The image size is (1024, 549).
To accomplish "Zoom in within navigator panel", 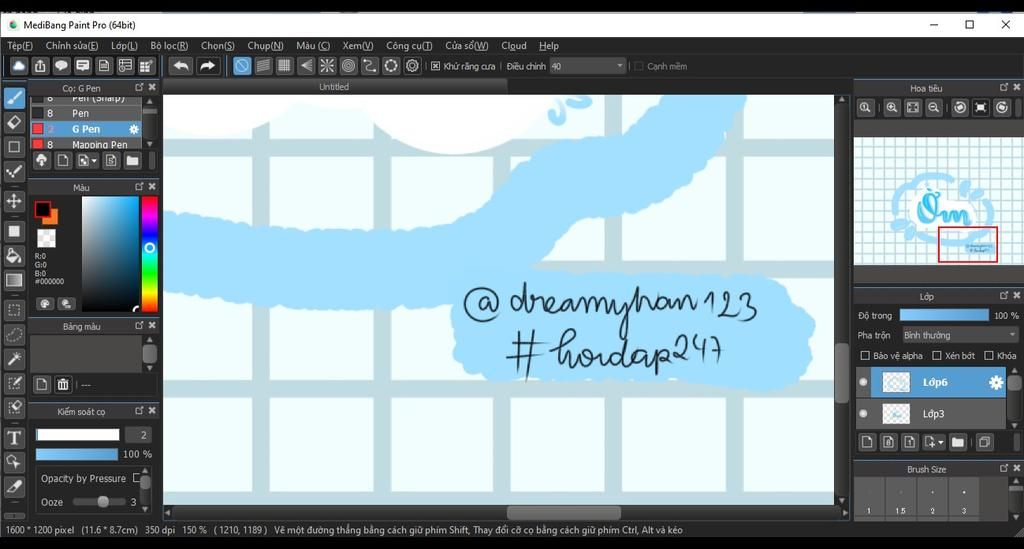I will [891, 108].
